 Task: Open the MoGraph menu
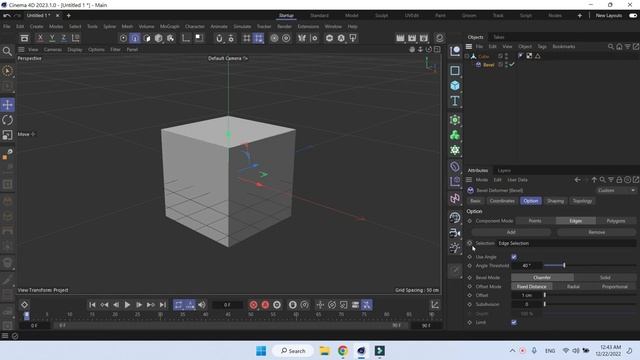(x=169, y=27)
